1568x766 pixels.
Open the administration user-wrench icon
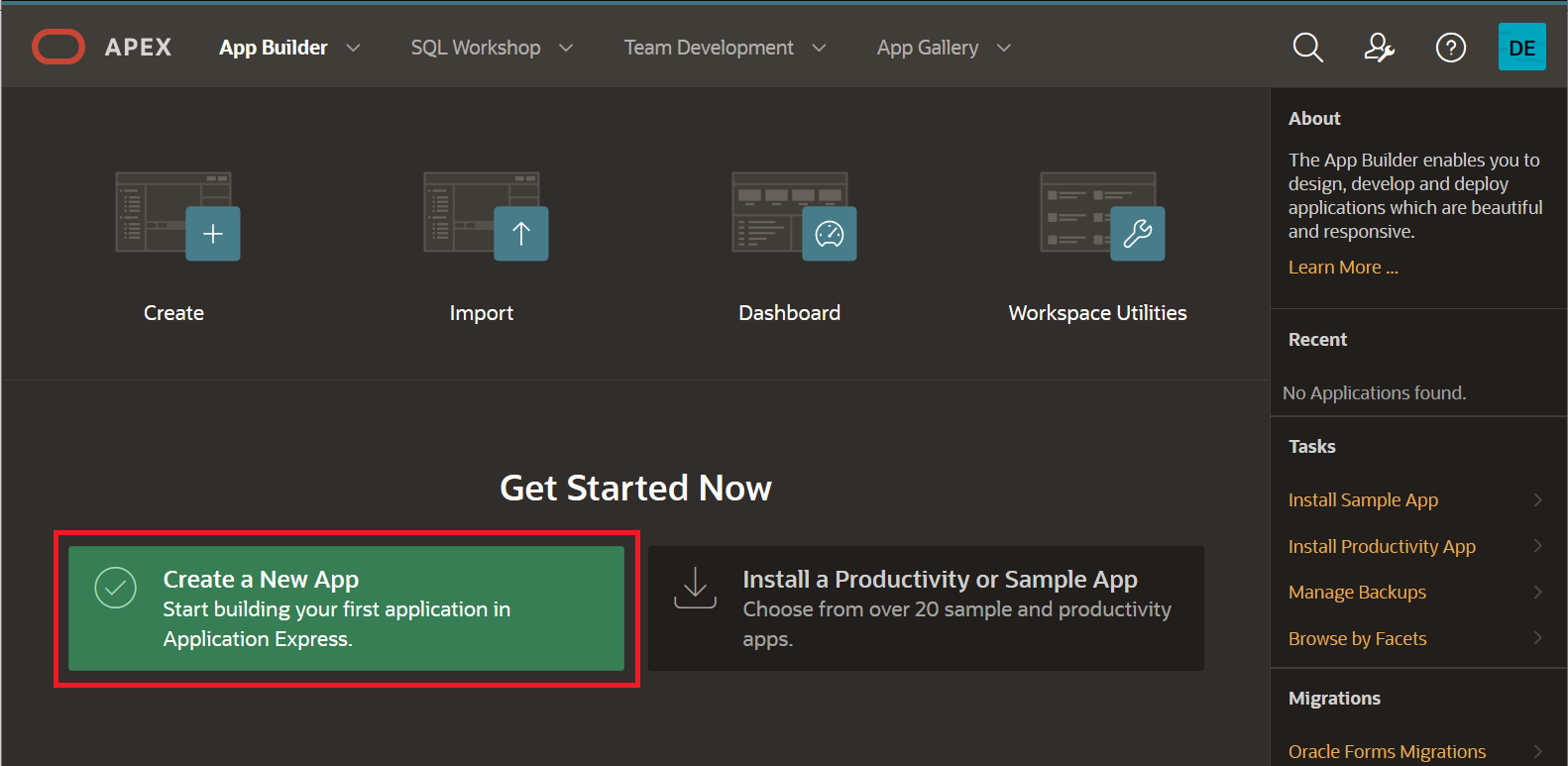point(1379,47)
